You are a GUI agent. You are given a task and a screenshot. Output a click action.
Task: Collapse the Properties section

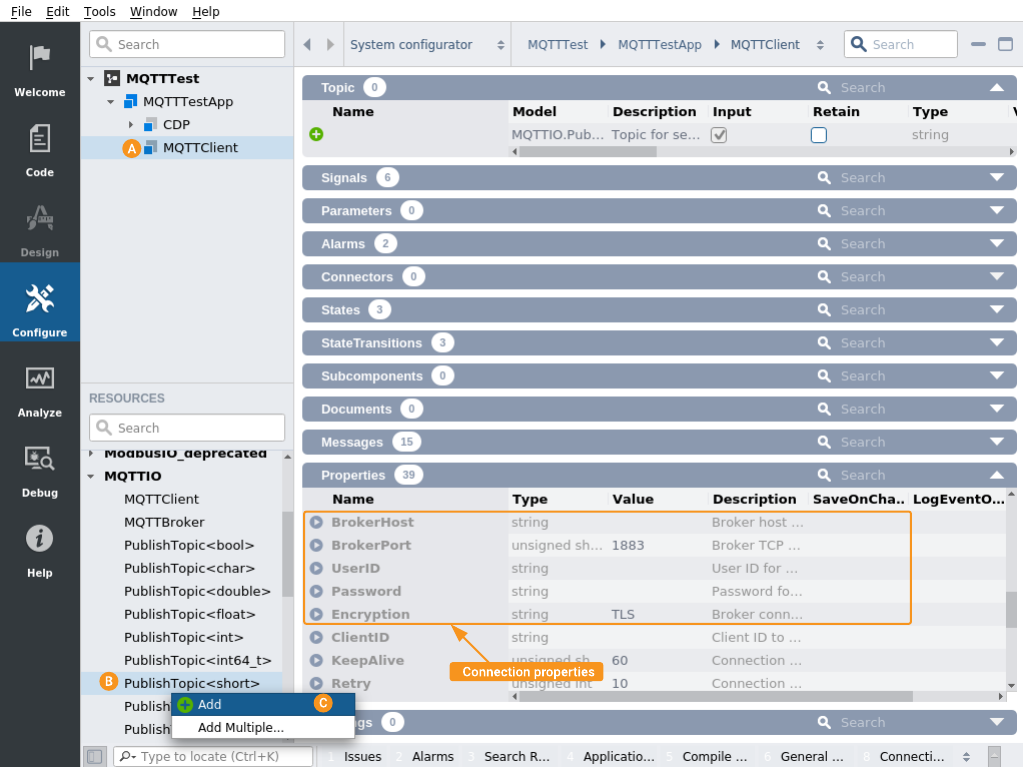[x=995, y=475]
